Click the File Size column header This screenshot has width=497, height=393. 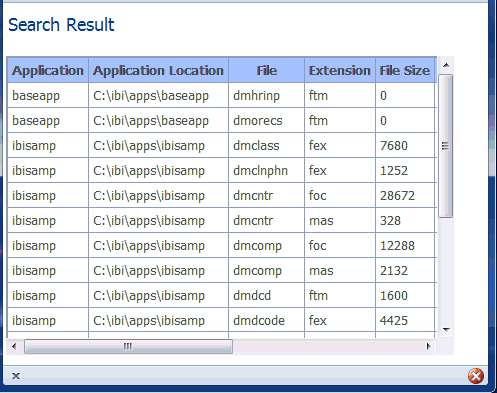pos(405,70)
